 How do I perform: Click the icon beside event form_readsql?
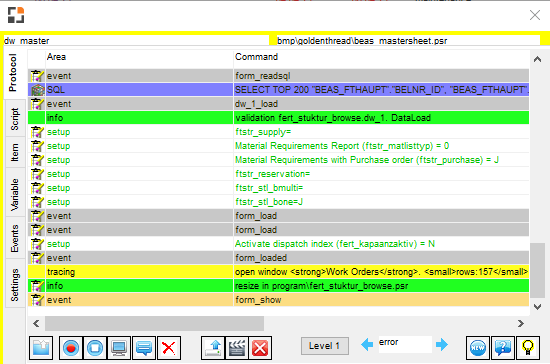click(x=37, y=76)
